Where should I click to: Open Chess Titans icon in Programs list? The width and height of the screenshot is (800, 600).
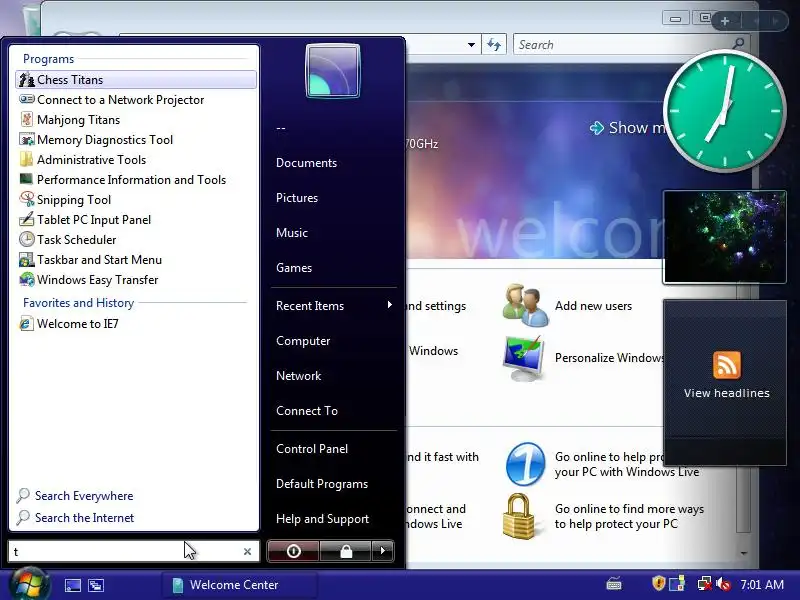click(27, 80)
